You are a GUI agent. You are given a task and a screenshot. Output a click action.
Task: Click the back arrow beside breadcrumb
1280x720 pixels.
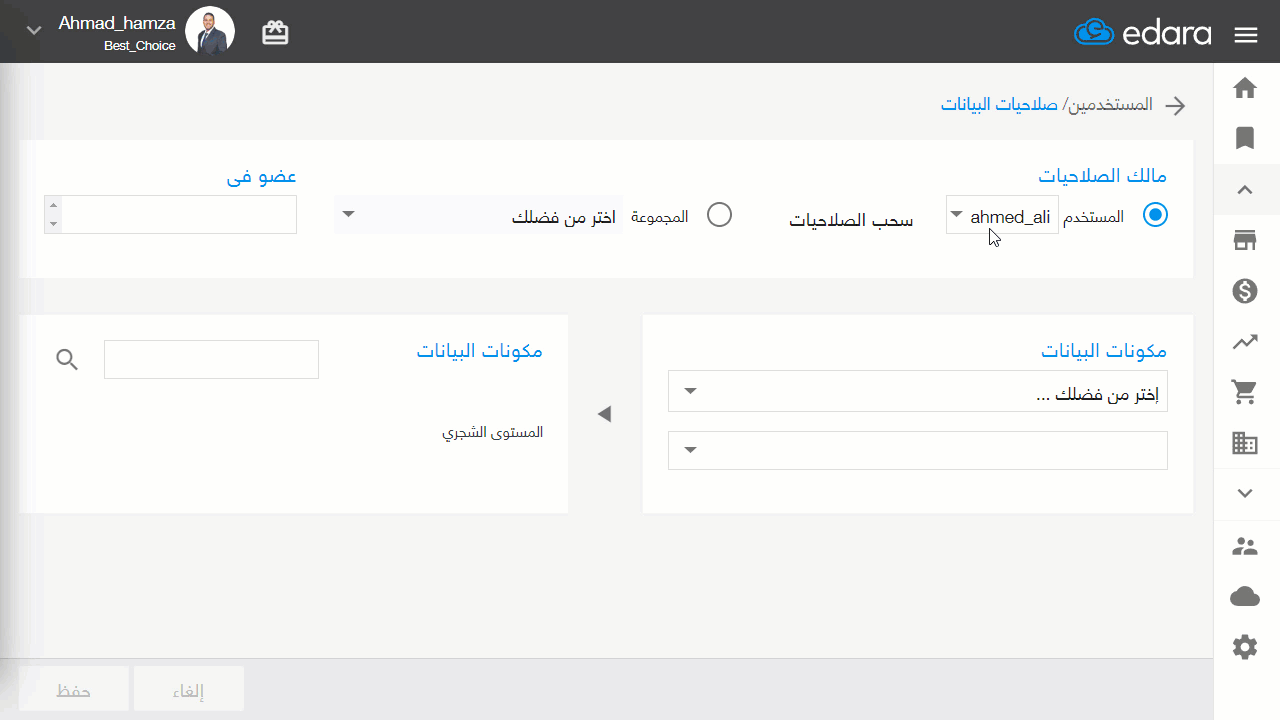[x=1176, y=106]
